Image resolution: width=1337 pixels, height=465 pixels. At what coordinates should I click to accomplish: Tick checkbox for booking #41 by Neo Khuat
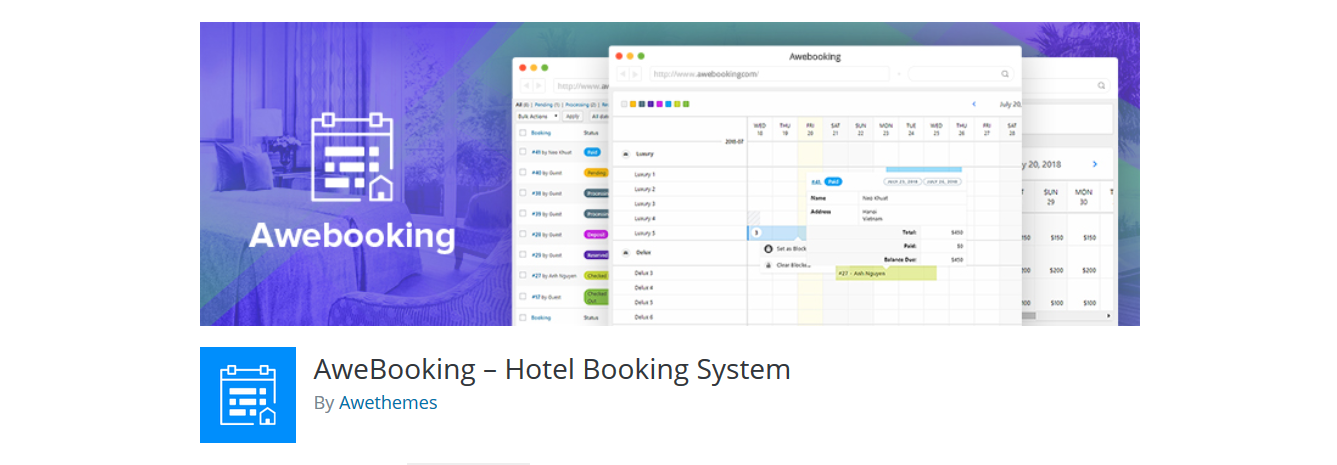[522, 152]
